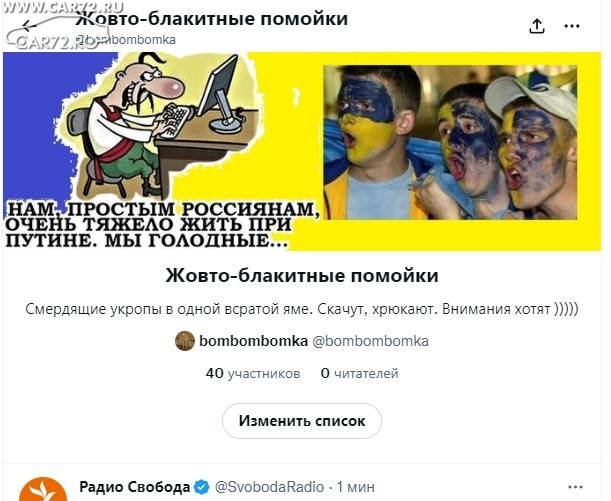This screenshot has height=501, width=611.
Task: Click the page header title Жовто-блакитные помойки
Action: (212, 19)
